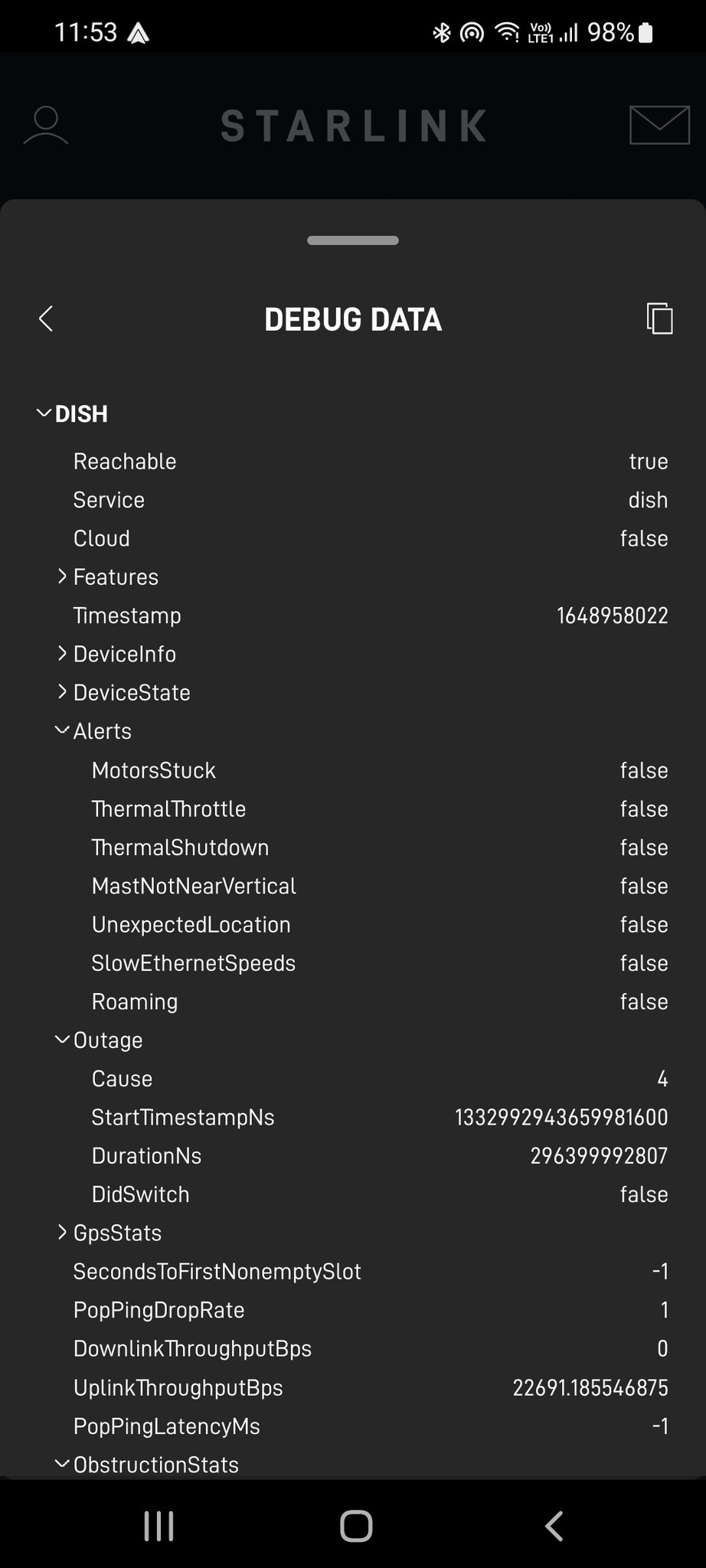Tap the copy debug data icon

pos(659,318)
